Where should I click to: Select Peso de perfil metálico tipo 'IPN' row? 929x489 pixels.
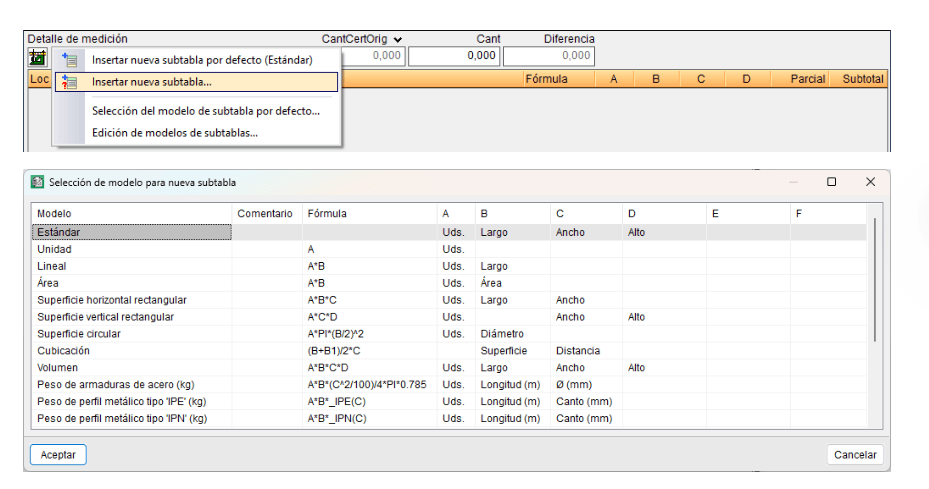(x=449, y=418)
